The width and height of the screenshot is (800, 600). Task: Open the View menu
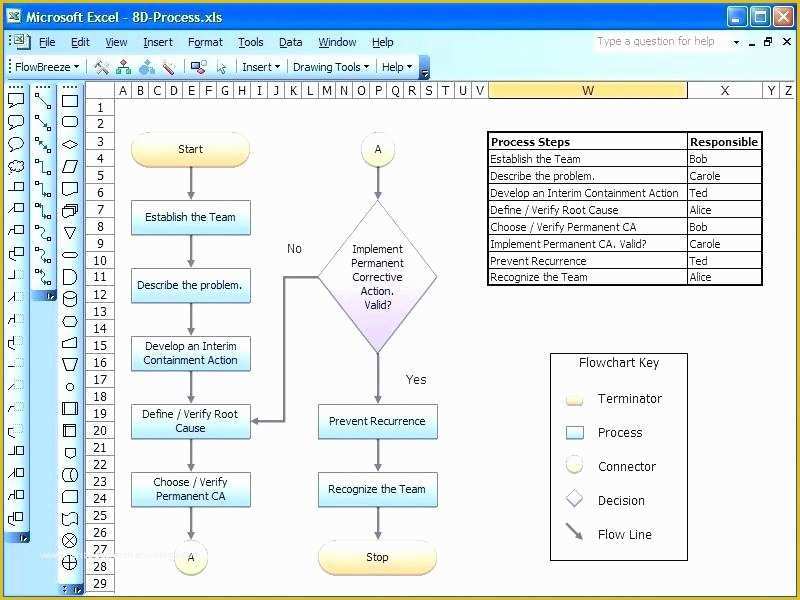coord(116,42)
